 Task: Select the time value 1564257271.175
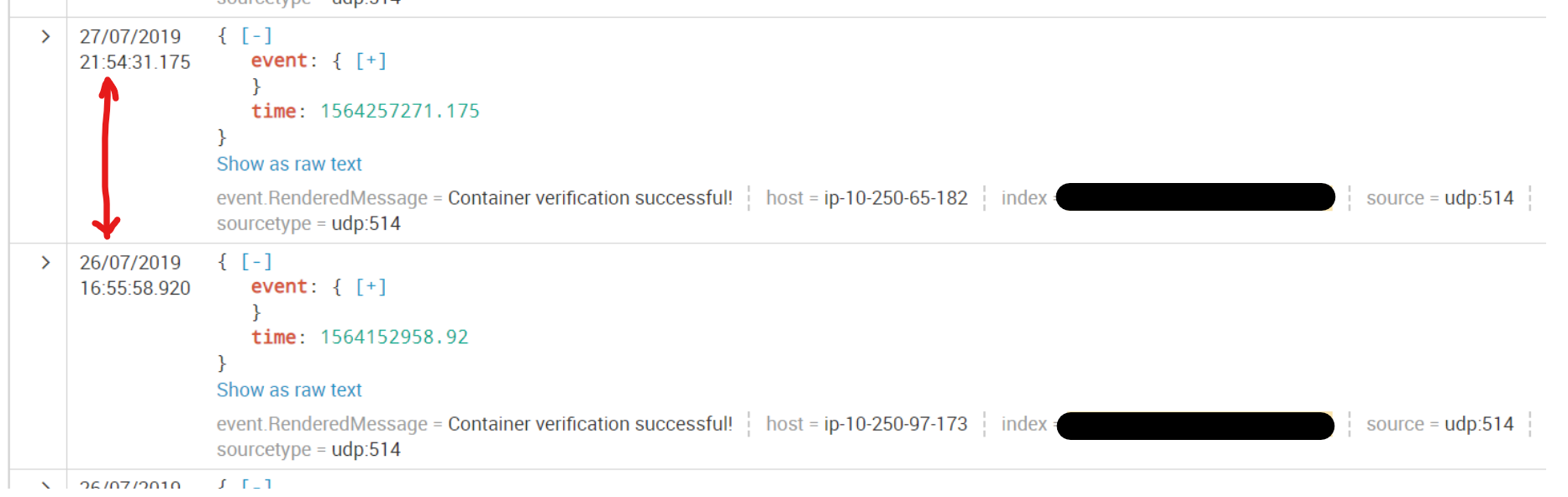tap(399, 110)
